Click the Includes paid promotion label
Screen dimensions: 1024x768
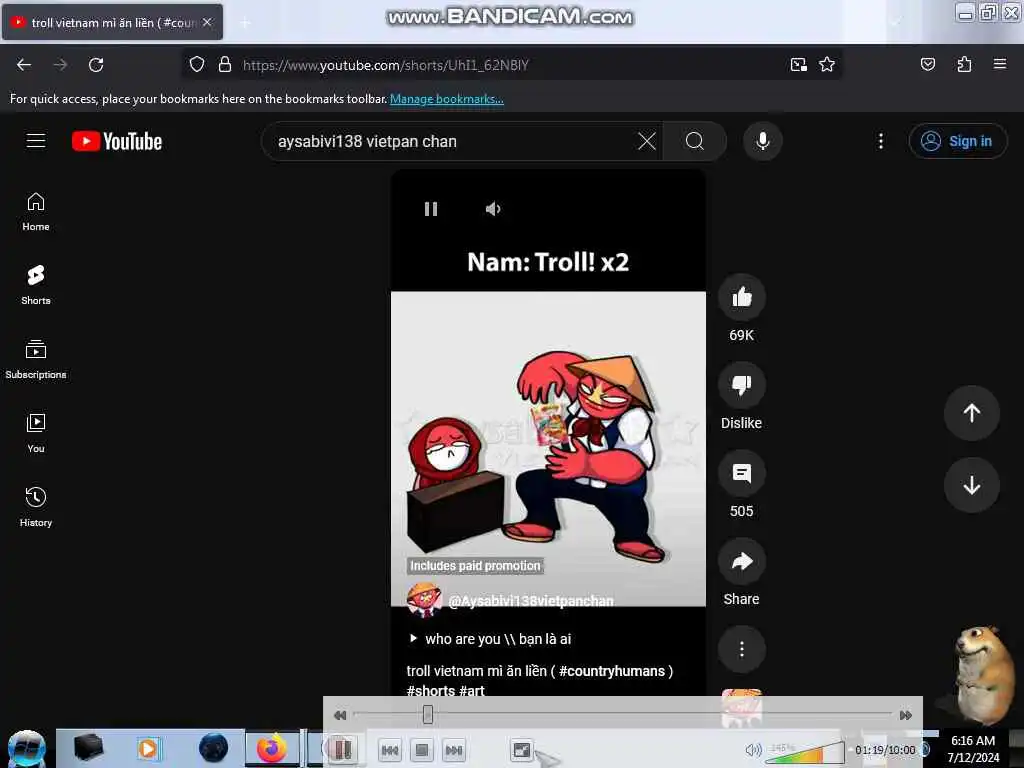click(475, 566)
